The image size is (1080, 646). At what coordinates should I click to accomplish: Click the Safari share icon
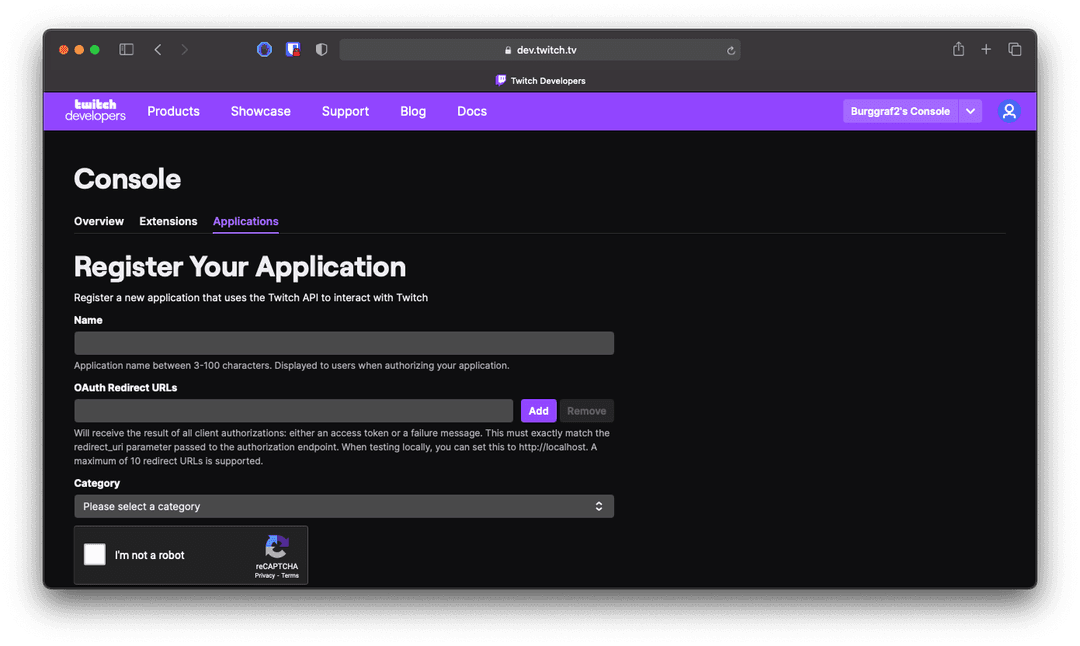957,48
